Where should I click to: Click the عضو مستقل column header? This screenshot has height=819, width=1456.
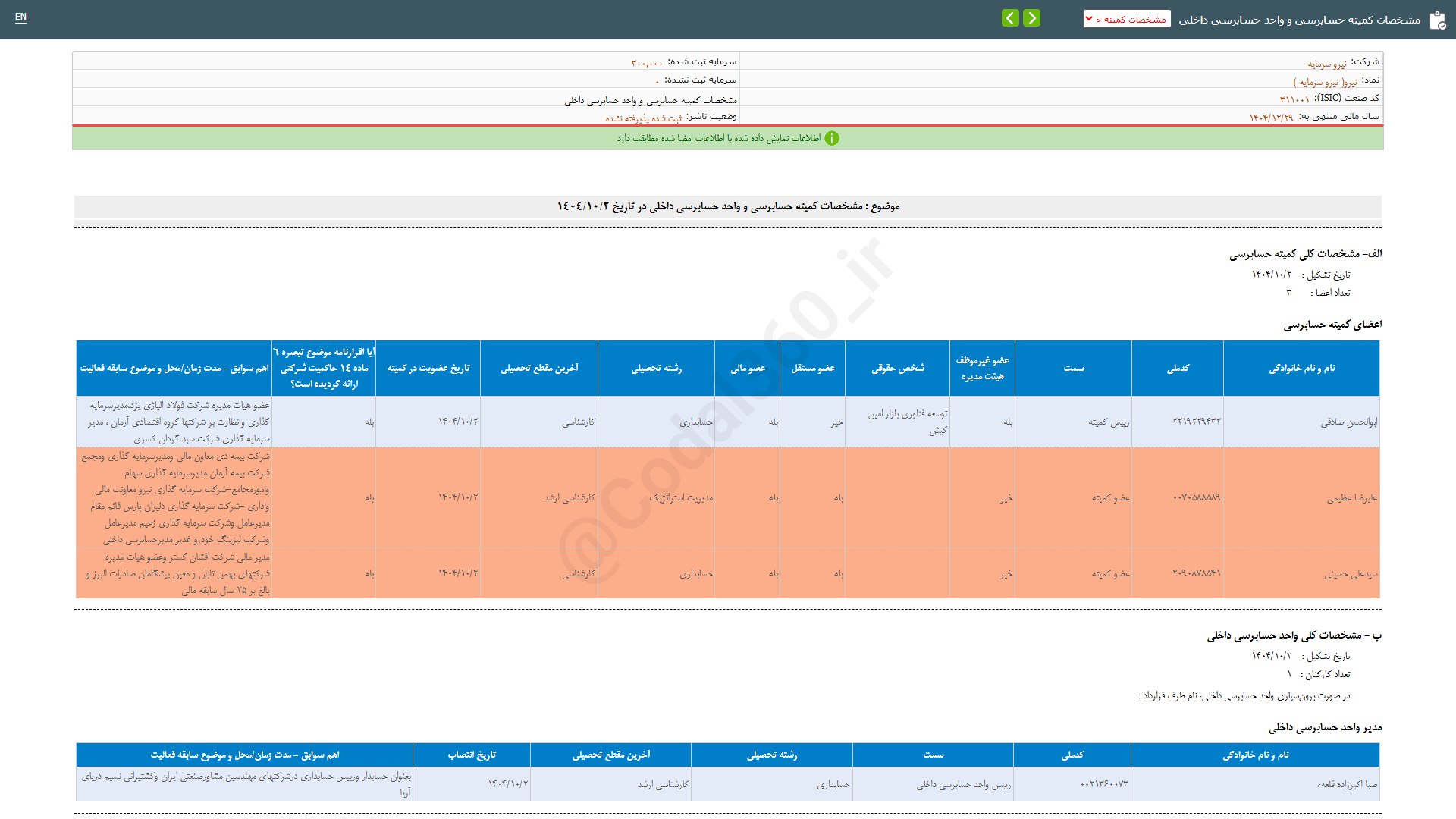pos(813,369)
